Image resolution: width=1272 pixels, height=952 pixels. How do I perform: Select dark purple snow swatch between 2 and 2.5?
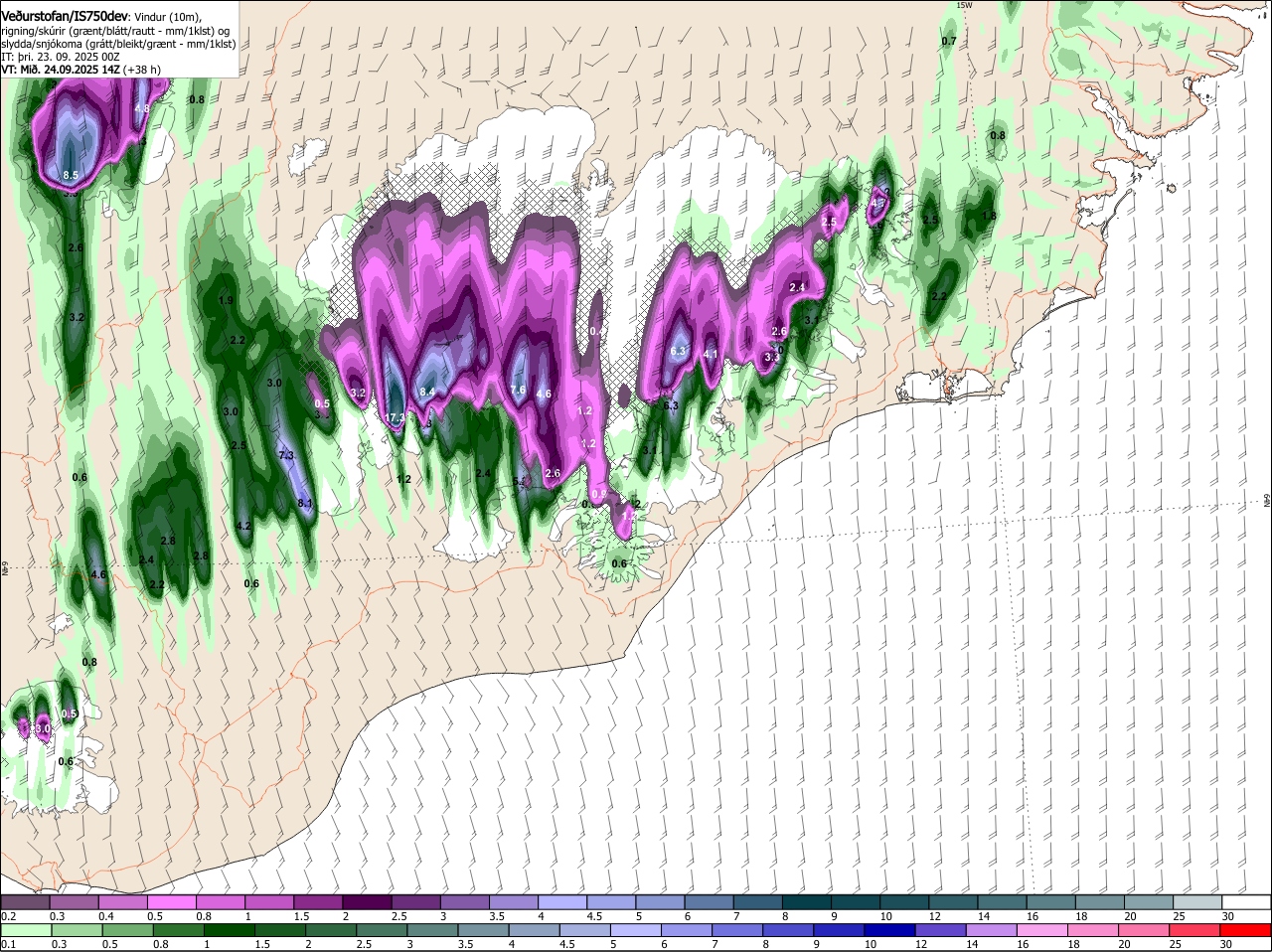(367, 901)
